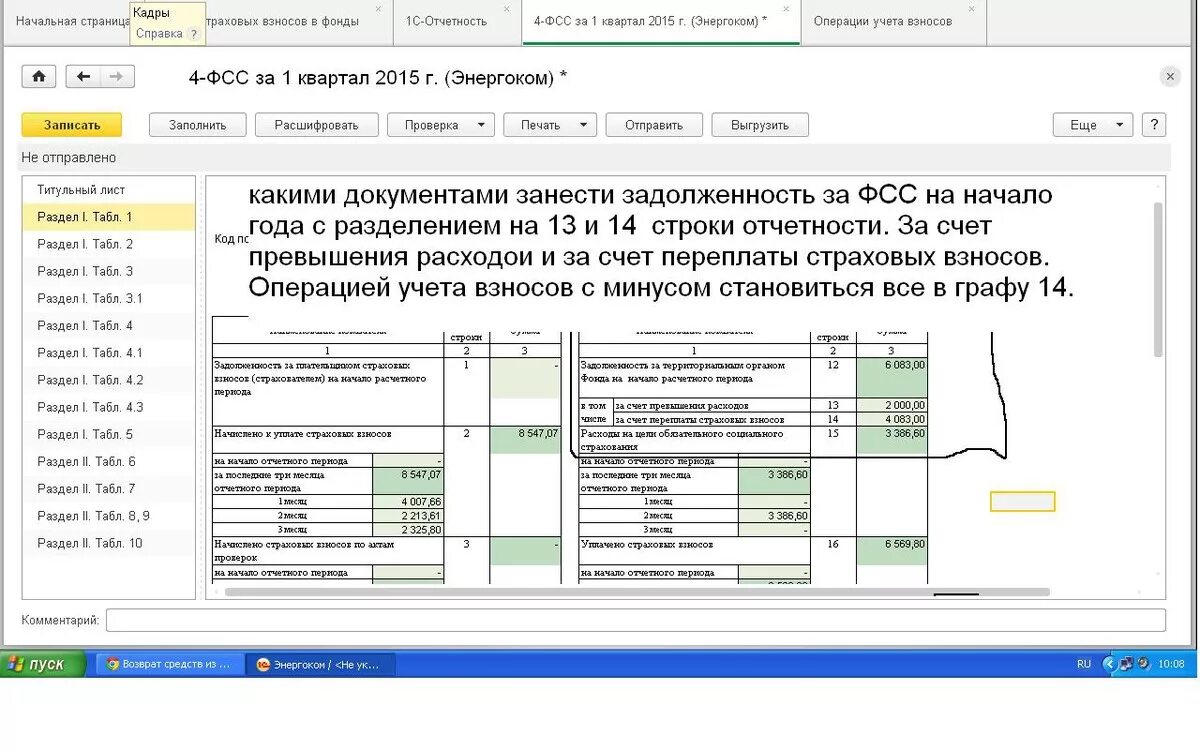Click the Записать button
The width and height of the screenshot is (1200, 750).
(x=72, y=125)
